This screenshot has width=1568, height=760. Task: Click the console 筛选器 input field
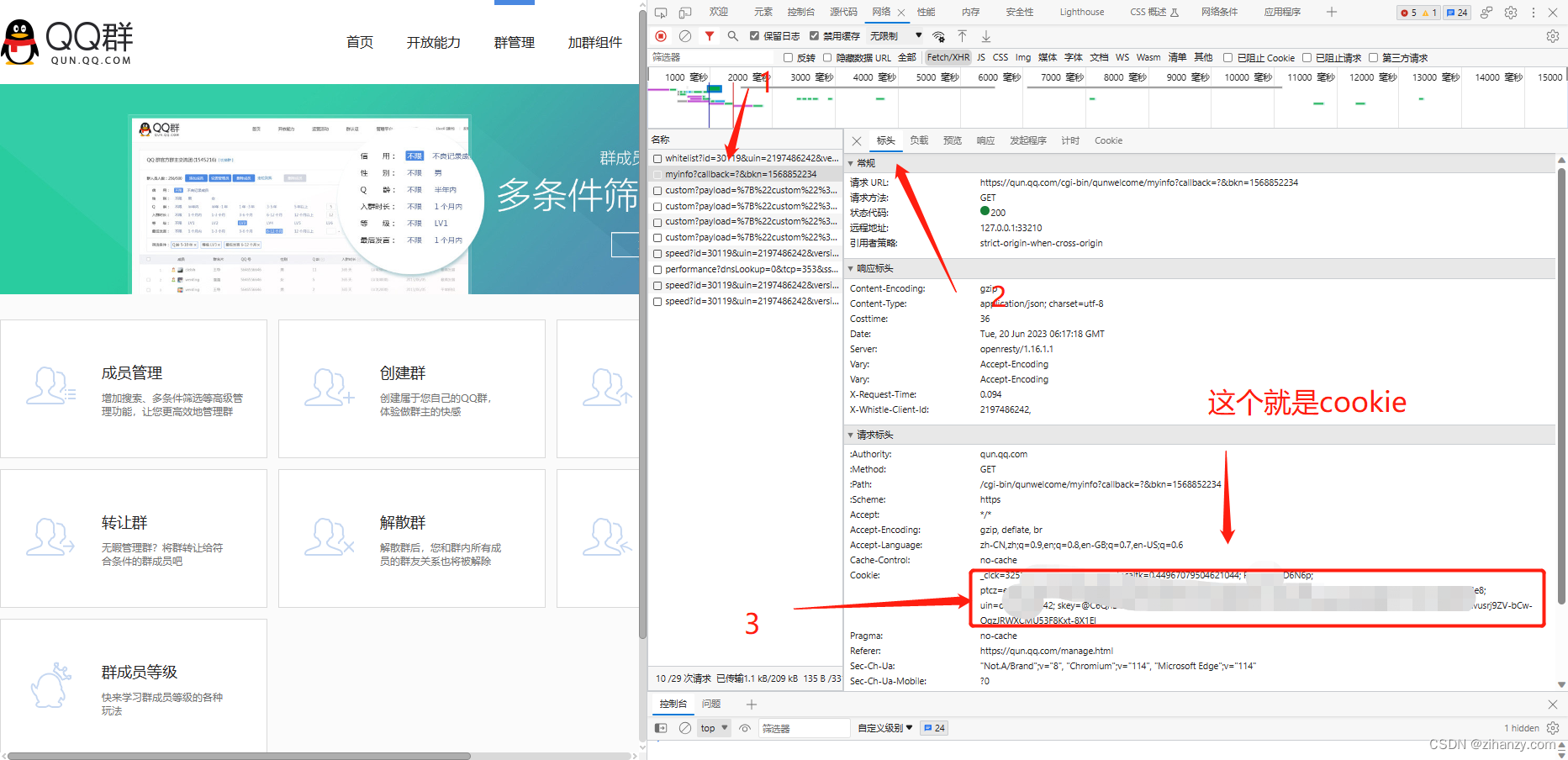pyautogui.click(x=804, y=728)
